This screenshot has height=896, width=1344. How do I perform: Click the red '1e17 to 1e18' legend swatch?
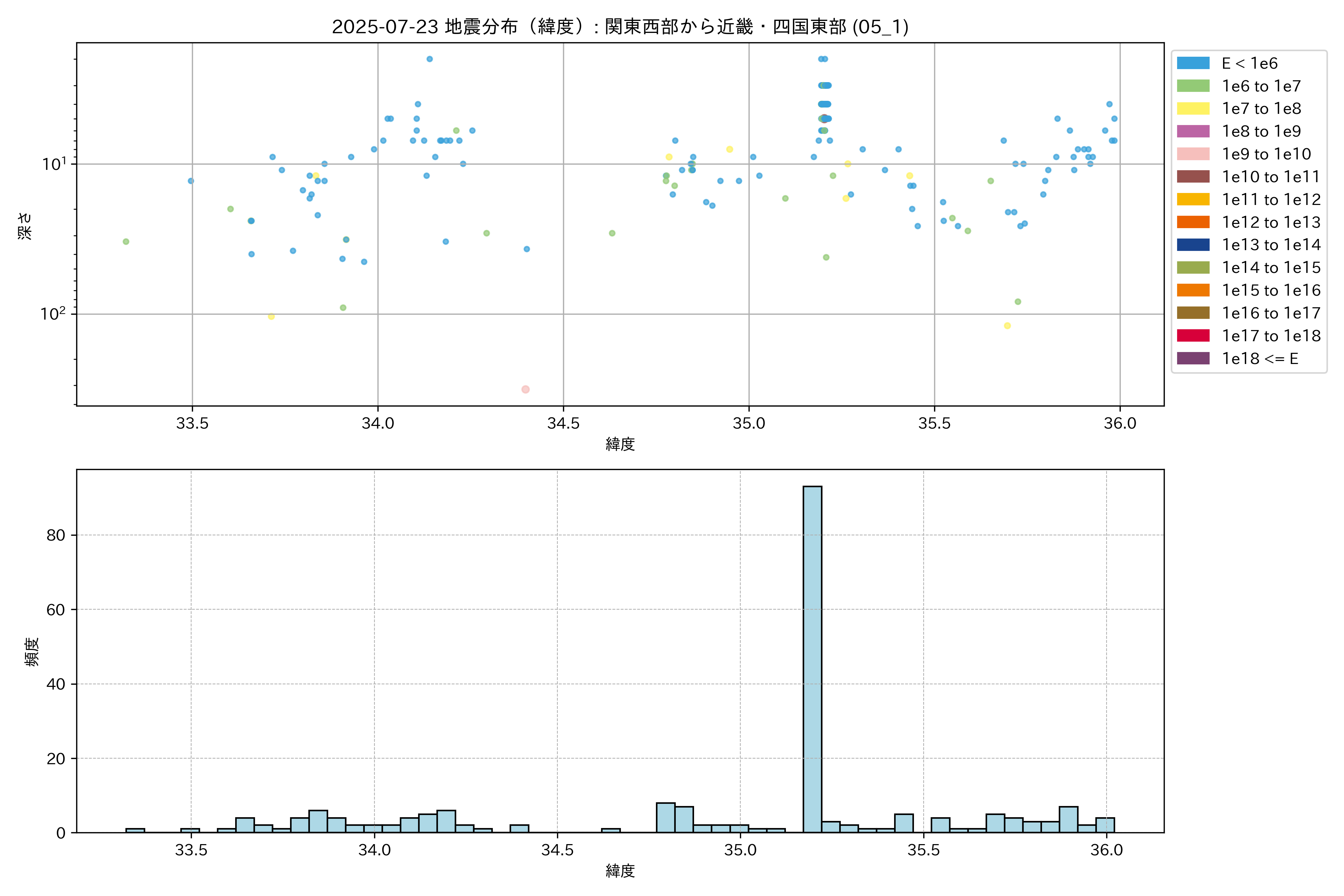(x=1192, y=335)
